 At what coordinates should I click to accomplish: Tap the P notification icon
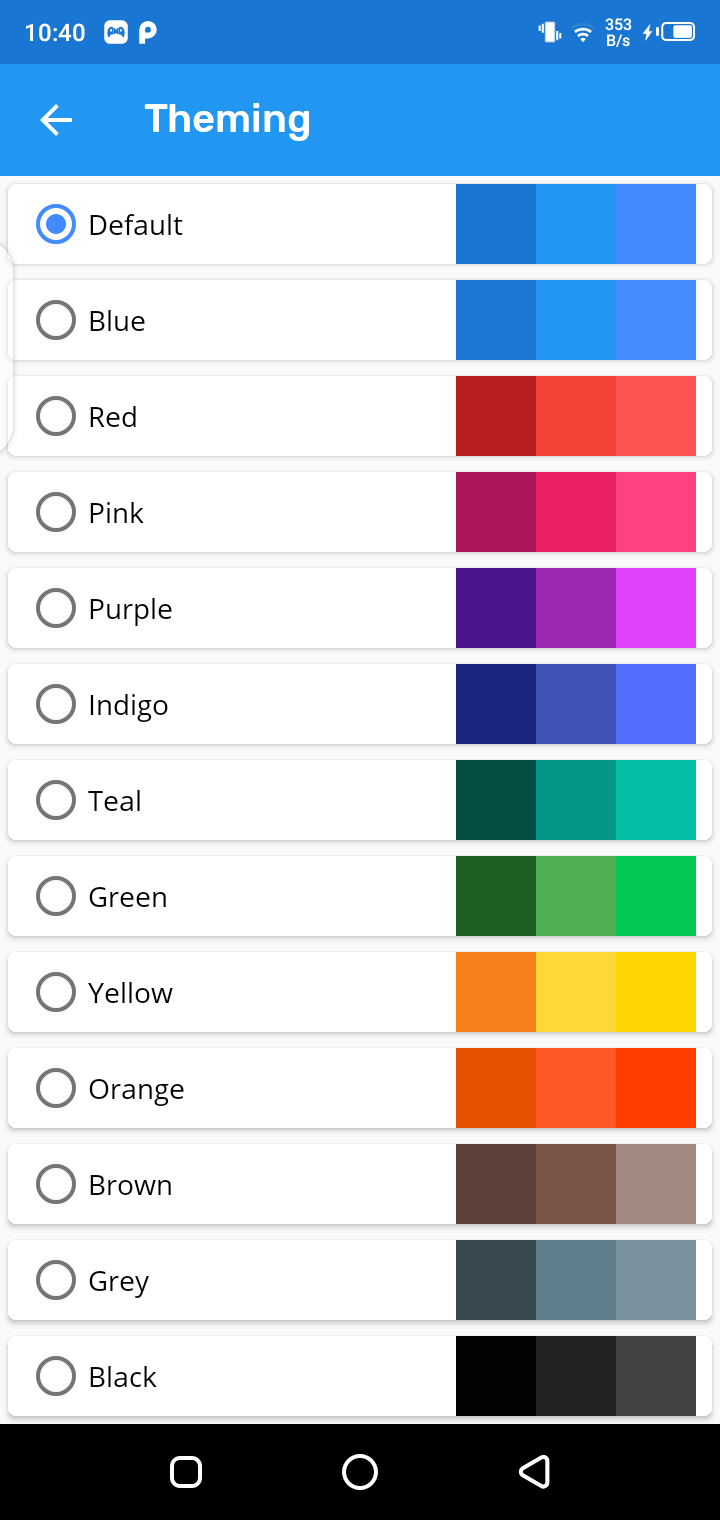pos(147,33)
